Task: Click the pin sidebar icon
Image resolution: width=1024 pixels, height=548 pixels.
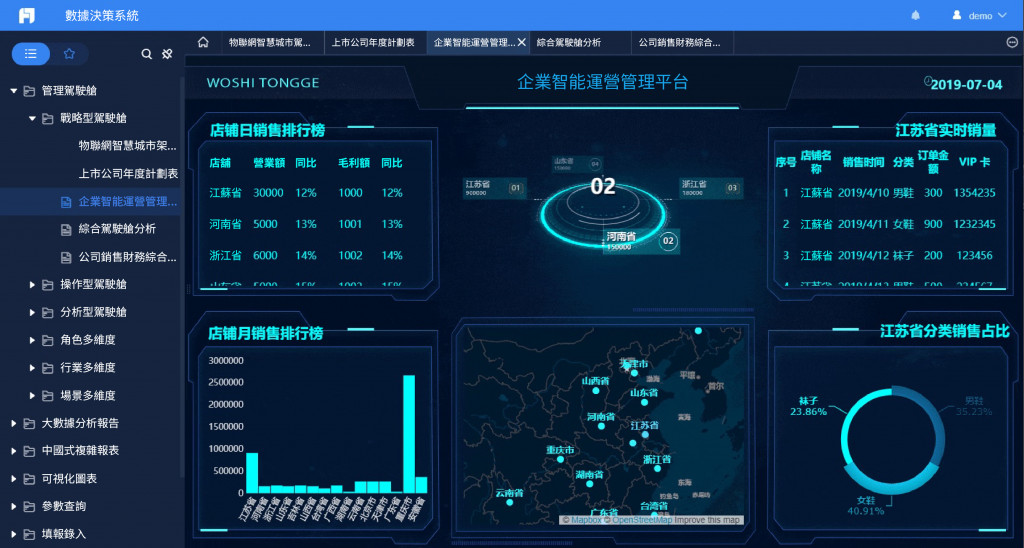Action: (167, 54)
